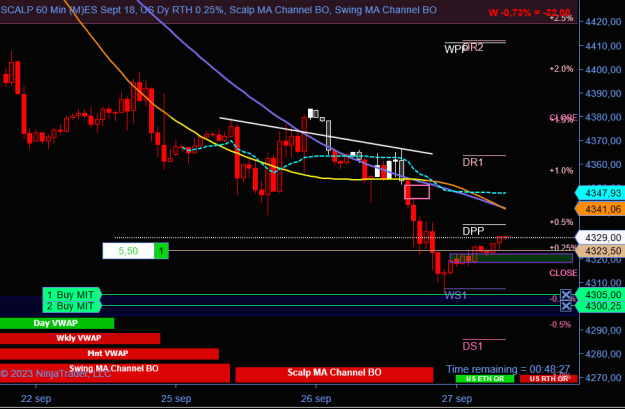Click the US ETH OR green indicator
The width and height of the screenshot is (625, 409).
point(485,379)
